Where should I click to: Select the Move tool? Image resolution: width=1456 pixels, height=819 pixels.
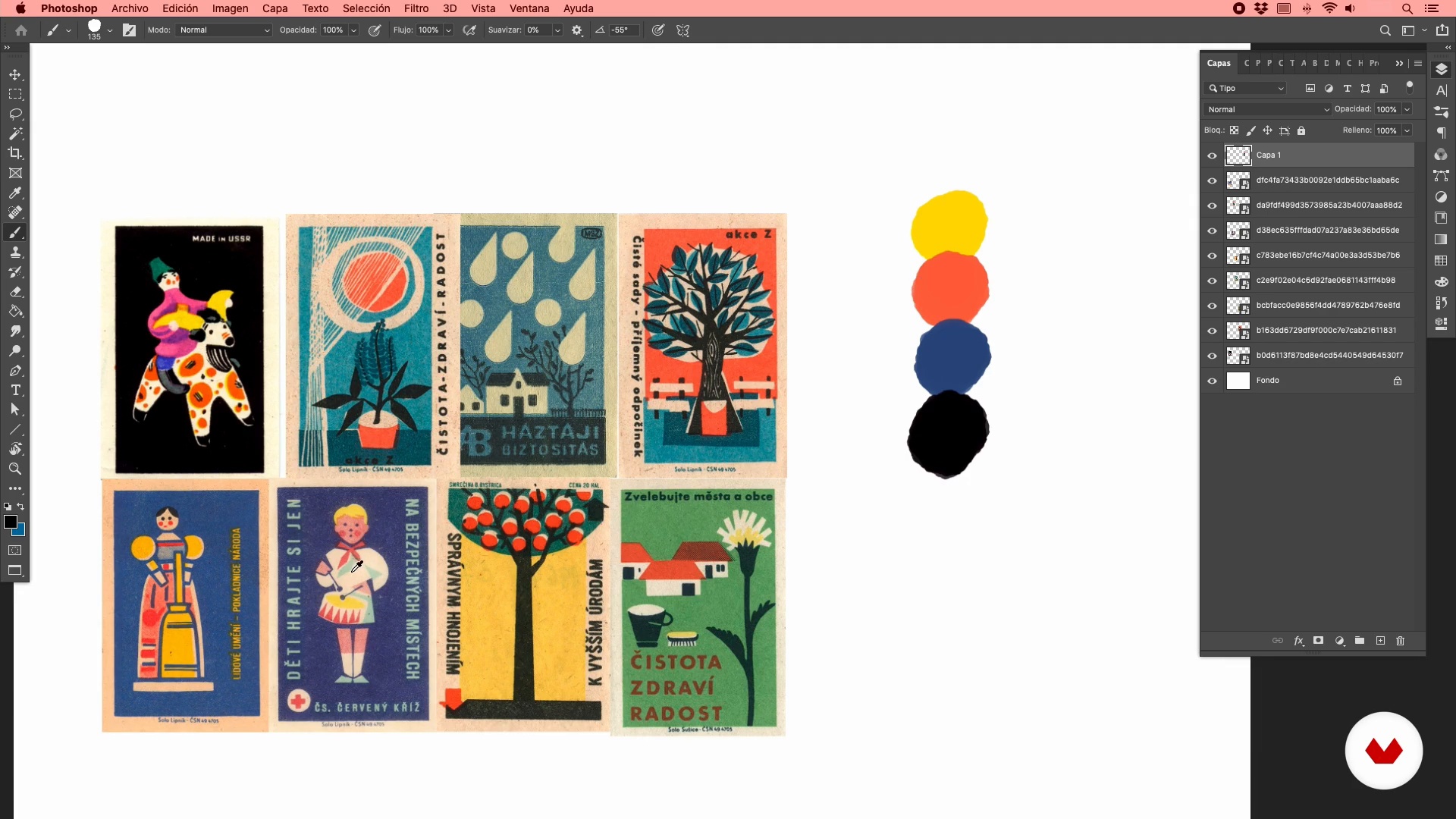click(15, 74)
